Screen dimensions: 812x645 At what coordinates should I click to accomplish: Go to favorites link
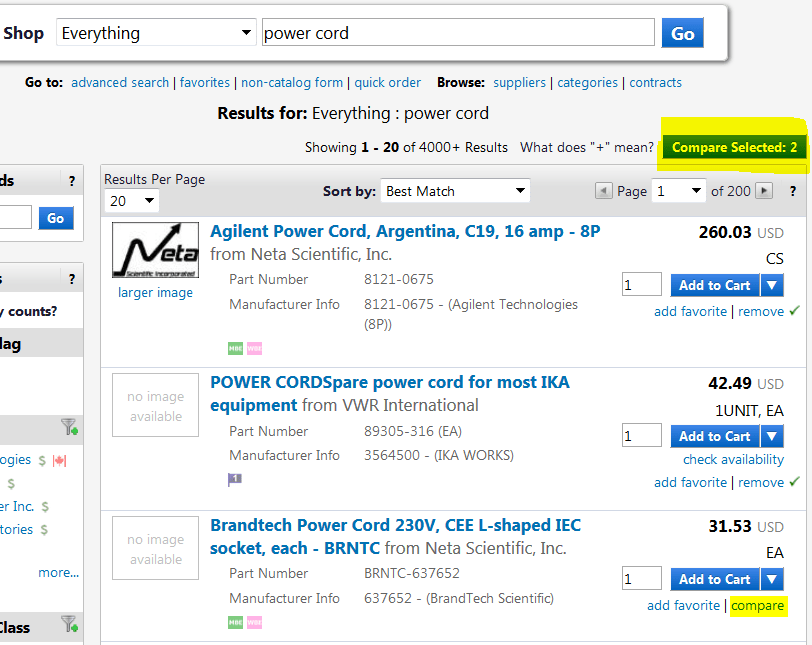[205, 82]
